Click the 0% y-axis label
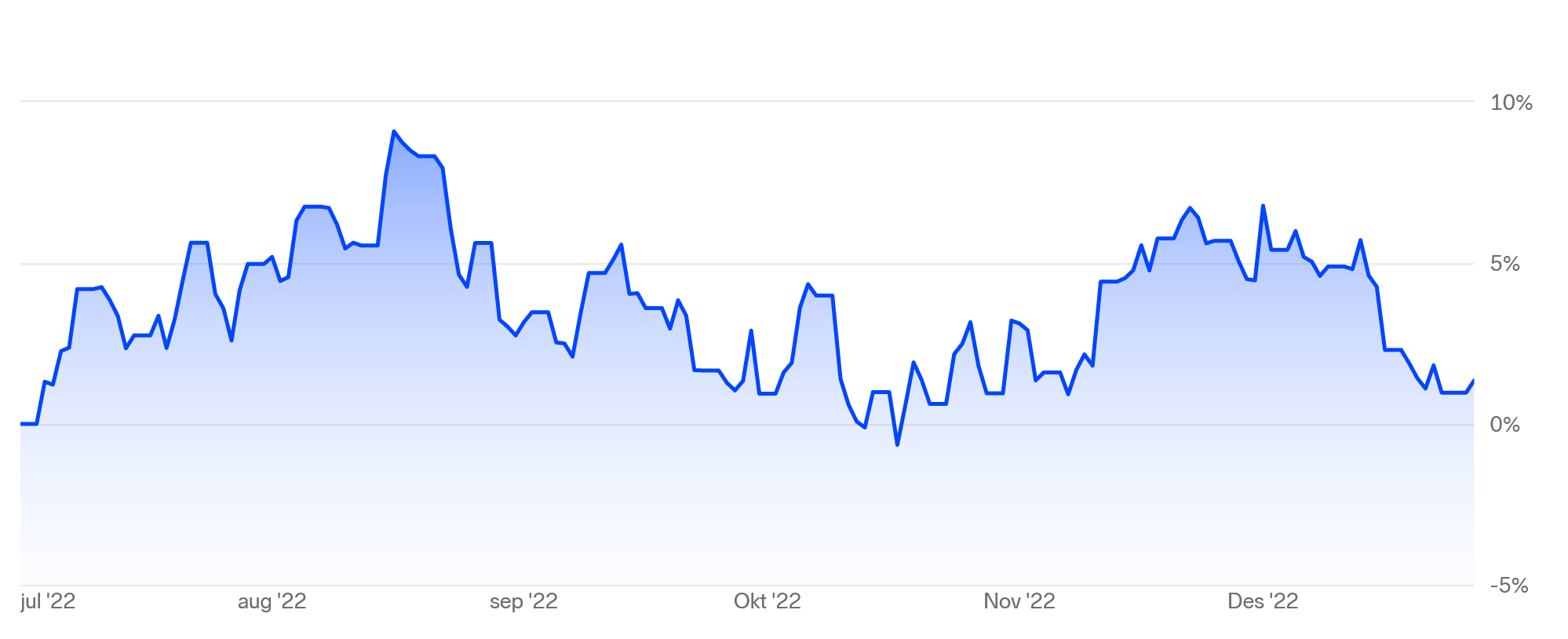1568x639 pixels. tap(1504, 425)
